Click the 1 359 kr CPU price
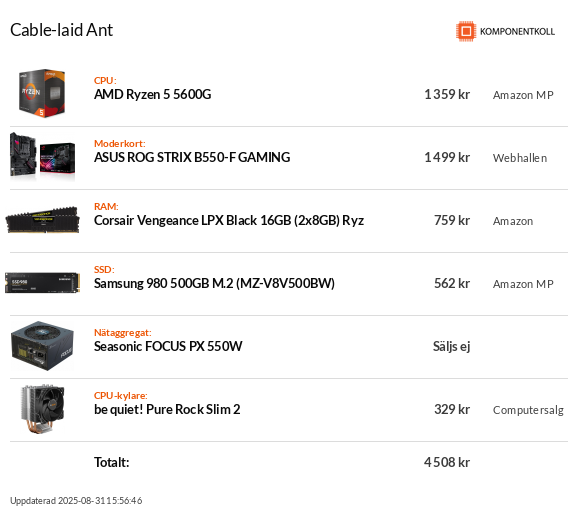 coord(447,95)
